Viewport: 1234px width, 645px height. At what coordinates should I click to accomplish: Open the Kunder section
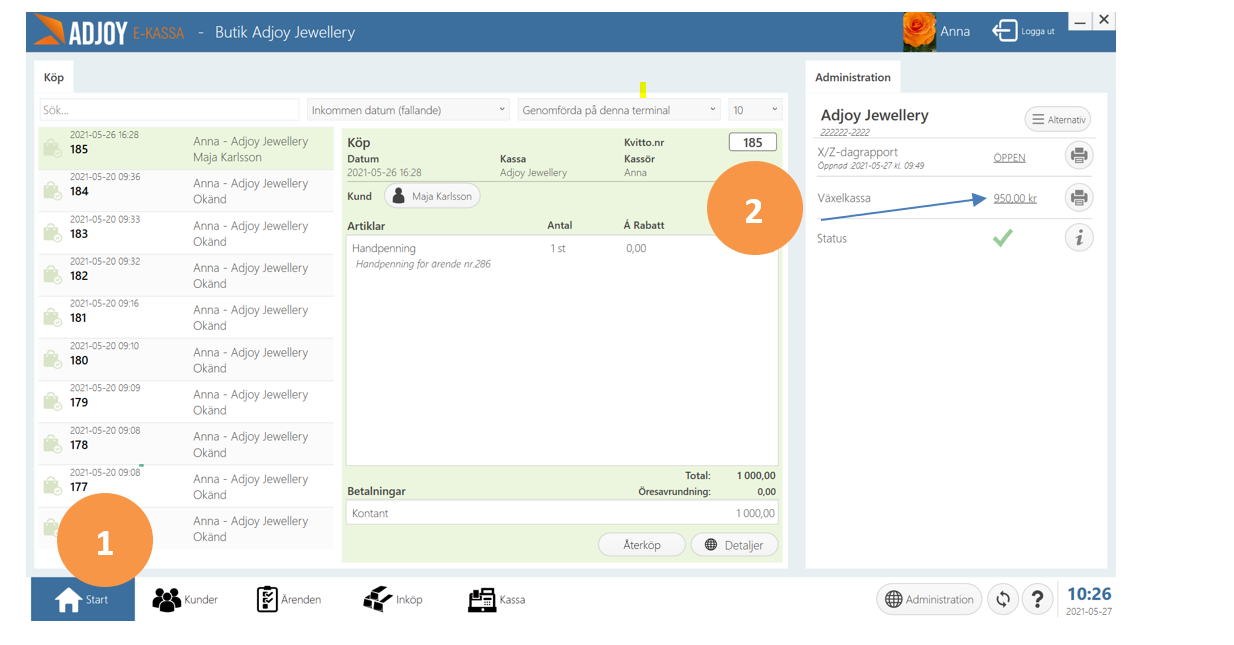tap(185, 600)
